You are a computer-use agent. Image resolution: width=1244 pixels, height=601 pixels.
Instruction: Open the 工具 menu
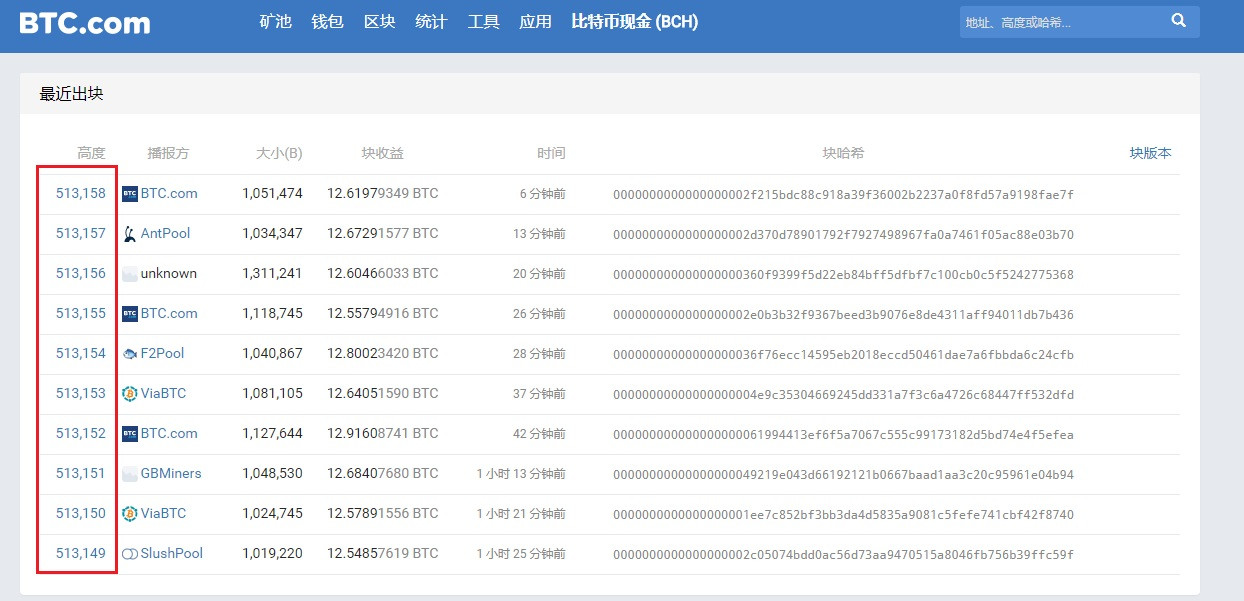click(x=483, y=21)
